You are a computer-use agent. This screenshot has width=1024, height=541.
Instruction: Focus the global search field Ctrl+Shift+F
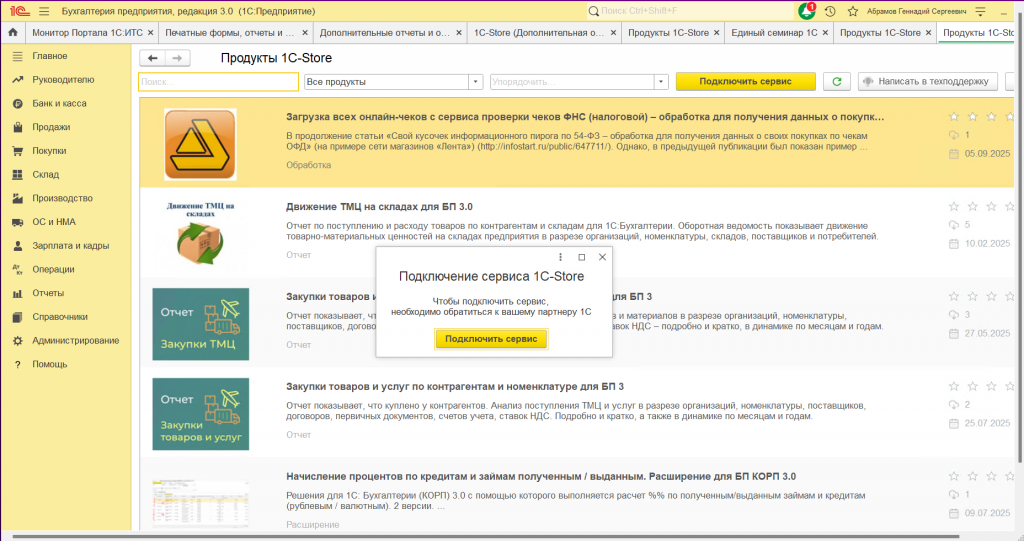tap(690, 11)
